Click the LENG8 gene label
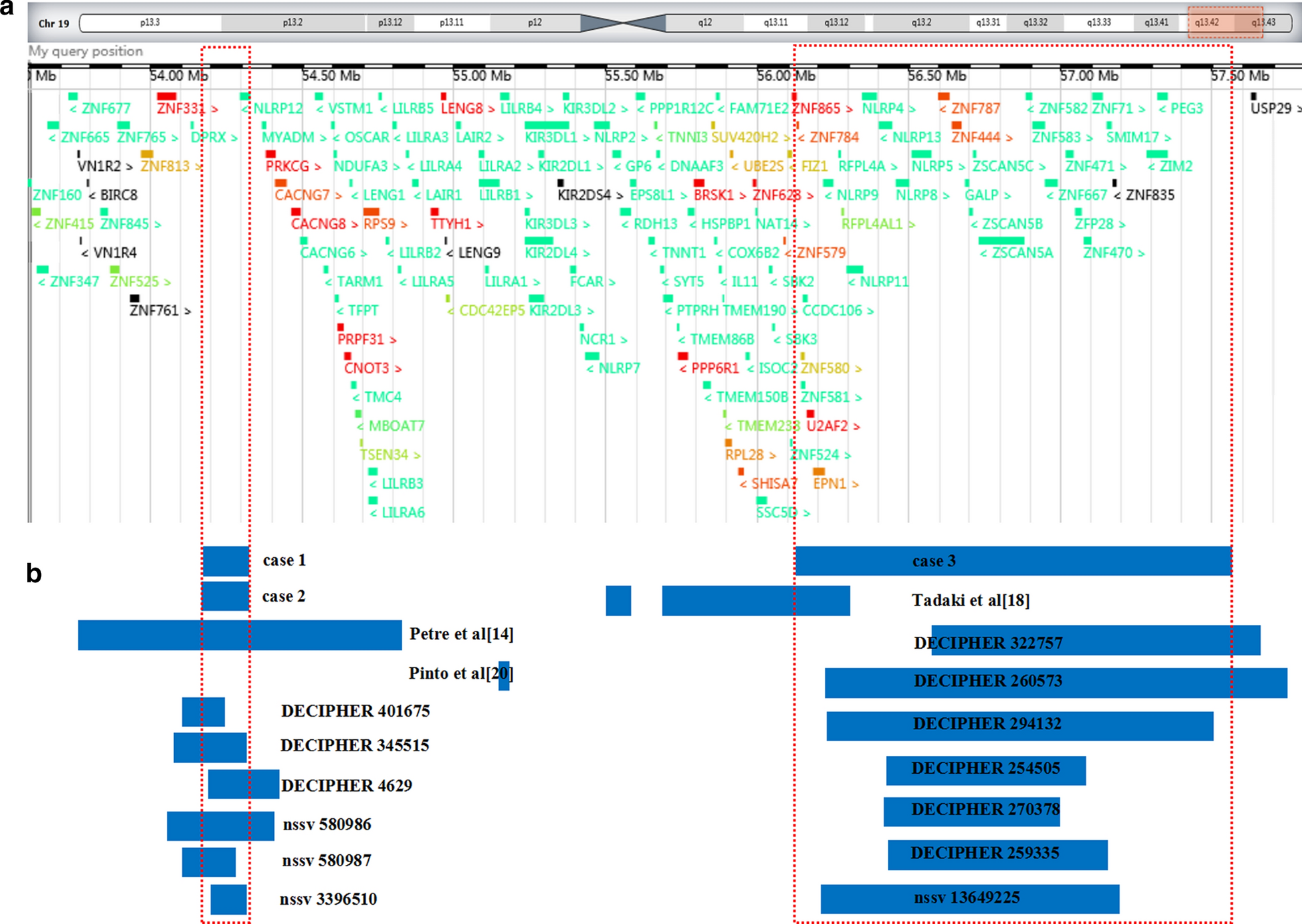 click(x=462, y=108)
